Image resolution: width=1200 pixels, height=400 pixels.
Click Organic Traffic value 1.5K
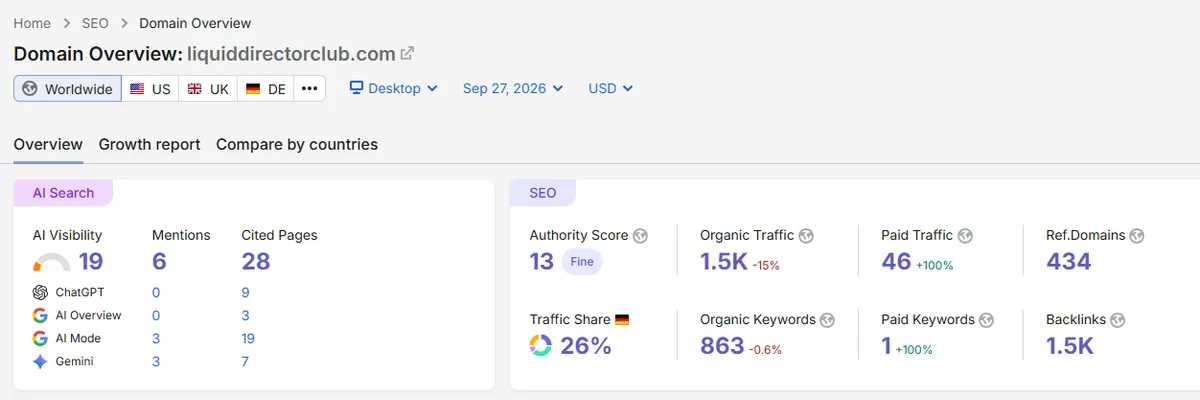pos(724,262)
